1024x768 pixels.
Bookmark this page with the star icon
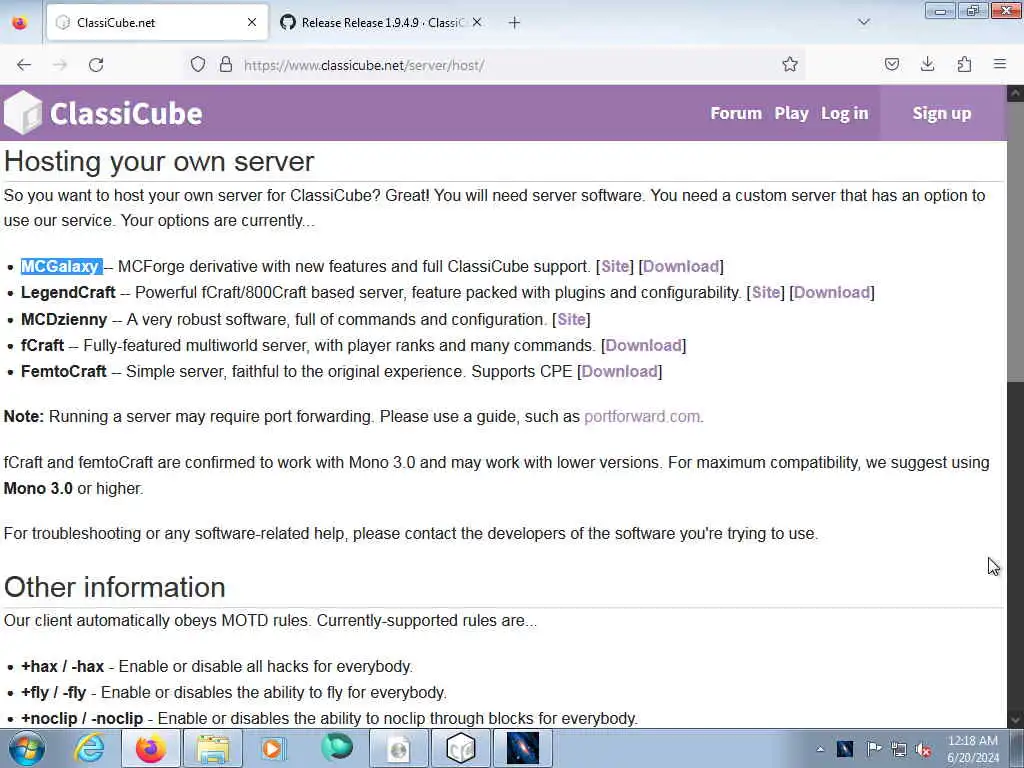click(790, 65)
